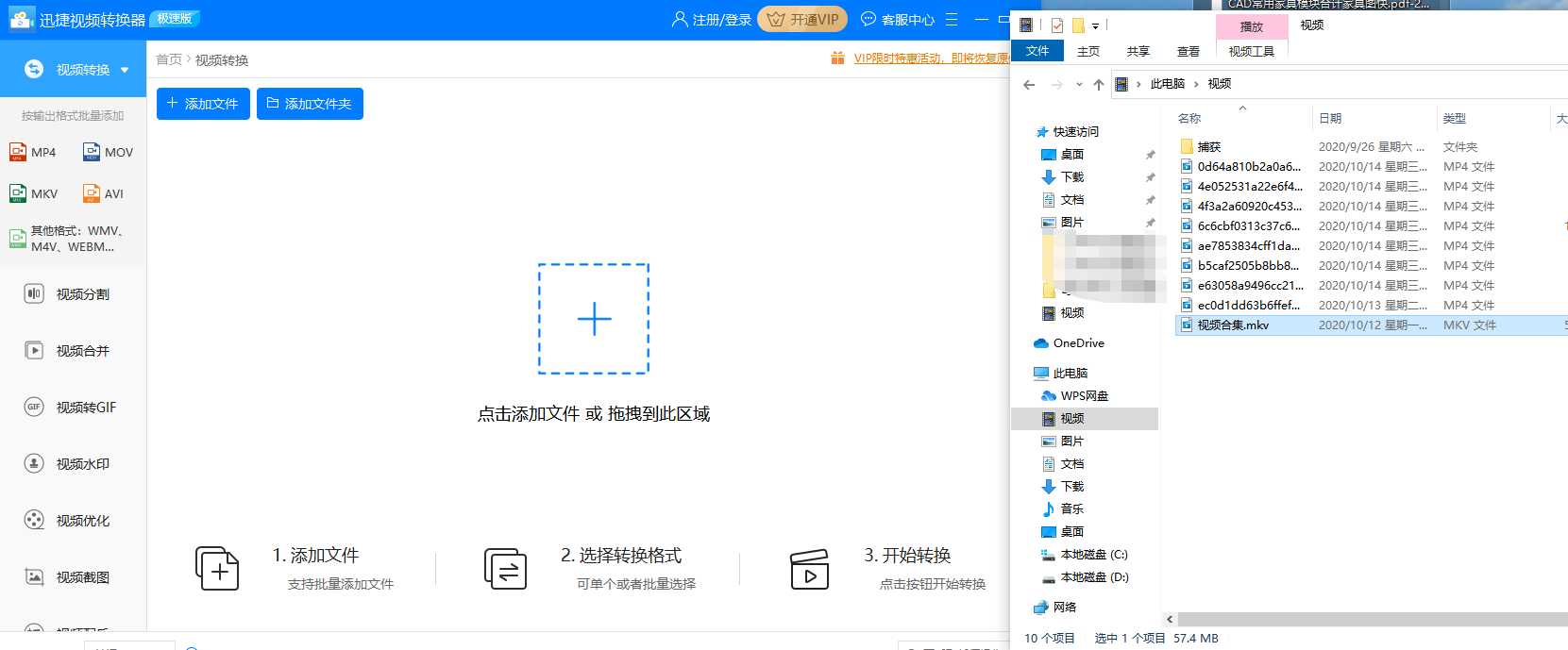Expand the 视频转换 dropdown arrow

pos(125,70)
